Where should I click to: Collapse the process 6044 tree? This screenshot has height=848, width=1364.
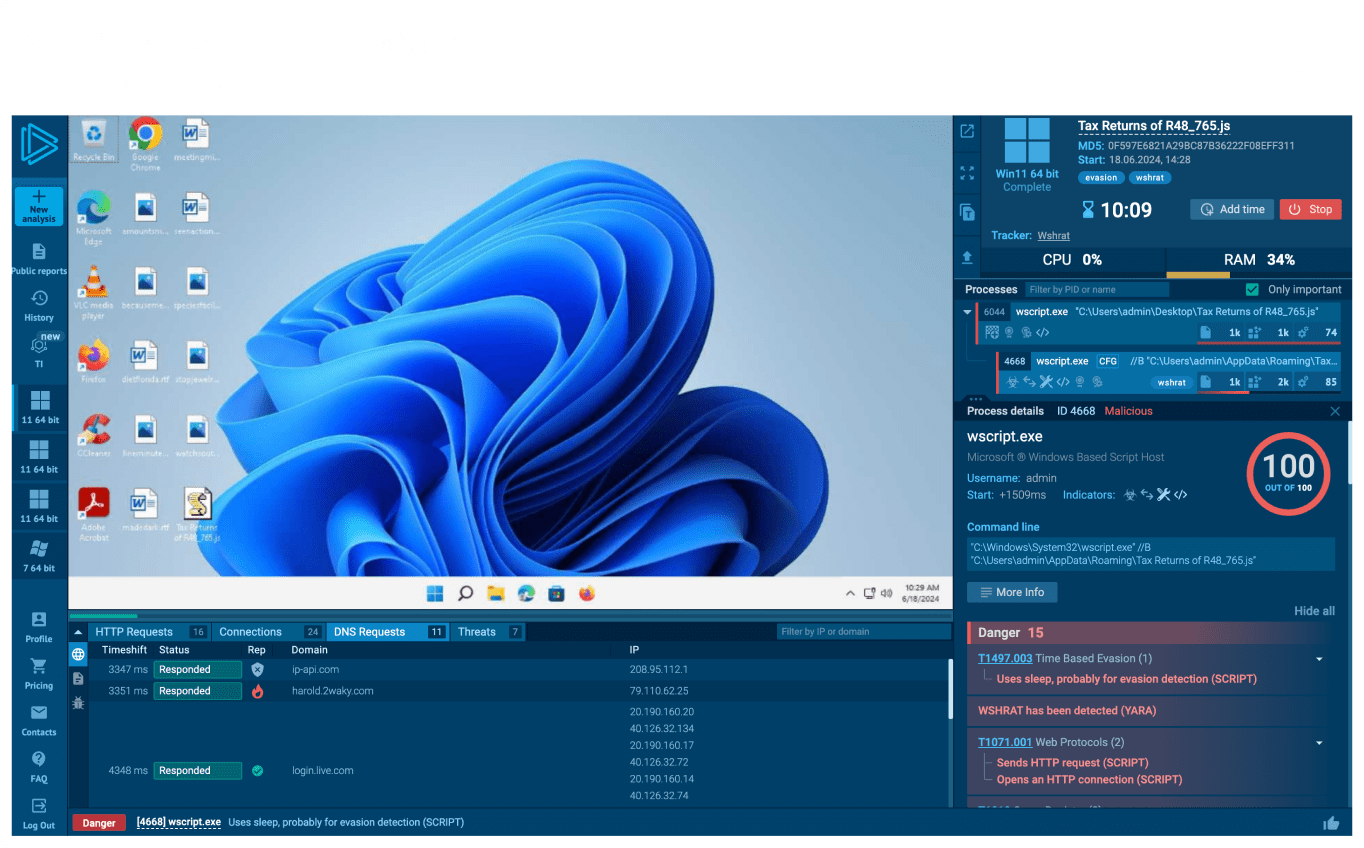click(x=967, y=312)
